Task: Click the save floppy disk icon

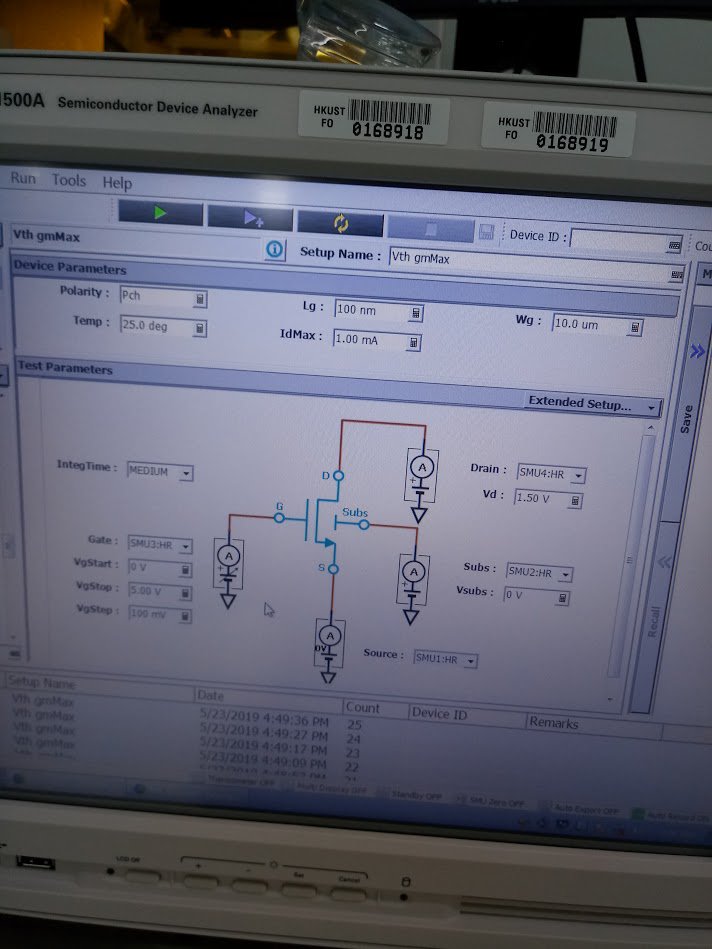Action: point(486,232)
